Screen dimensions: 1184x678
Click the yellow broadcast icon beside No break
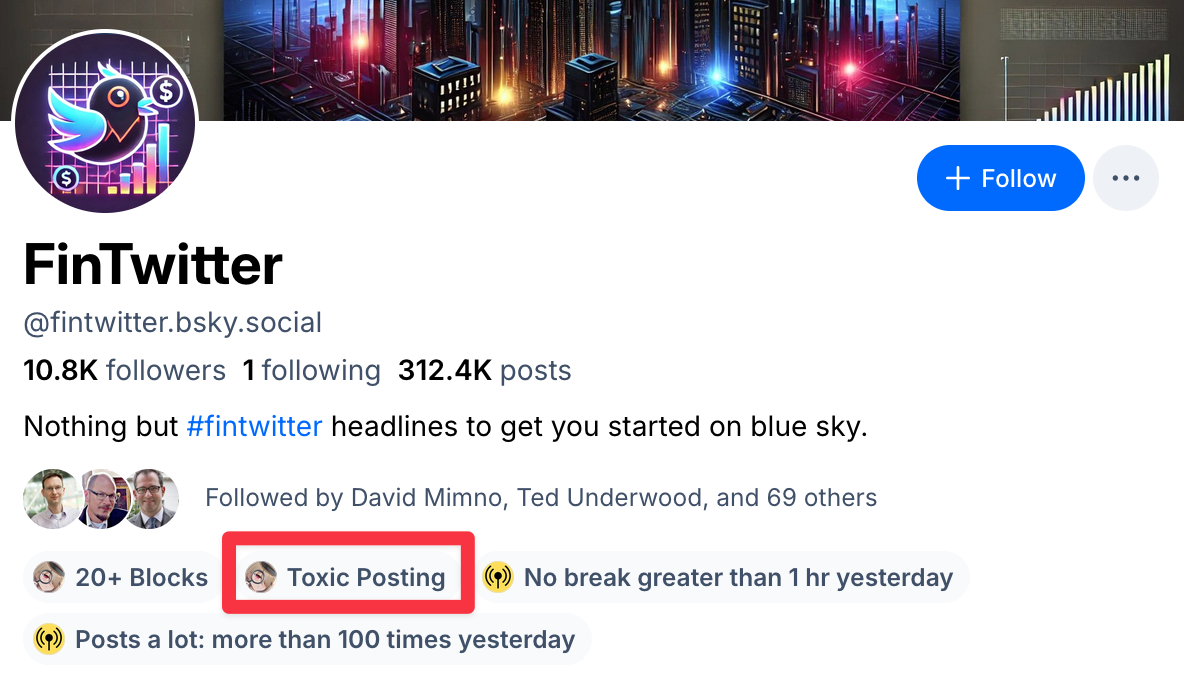[x=498, y=577]
